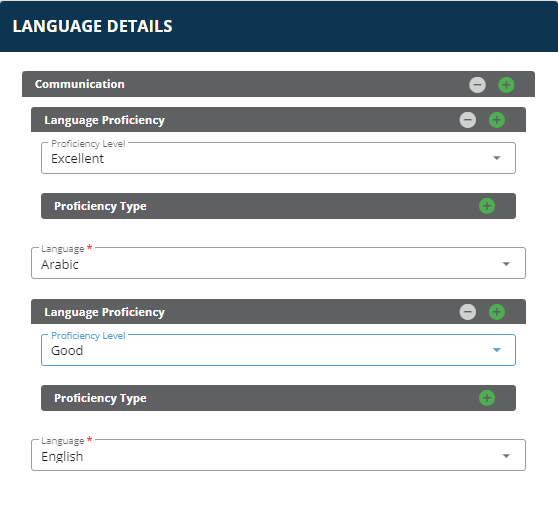Add Proficiency Type under Excellent level
558x509 pixels.
[x=487, y=206]
